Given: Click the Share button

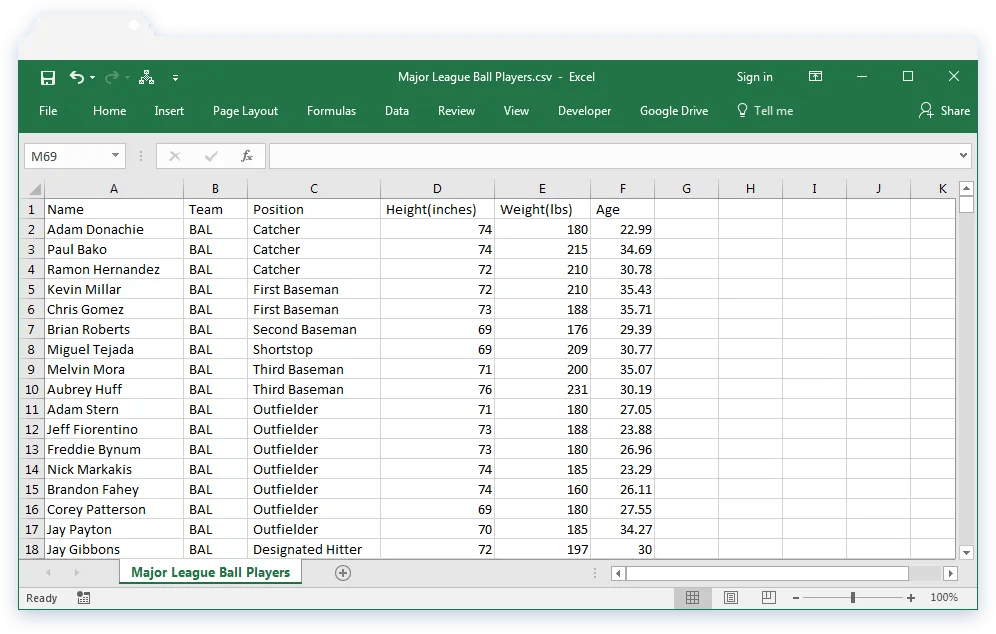Looking at the screenshot, I should tap(944, 111).
